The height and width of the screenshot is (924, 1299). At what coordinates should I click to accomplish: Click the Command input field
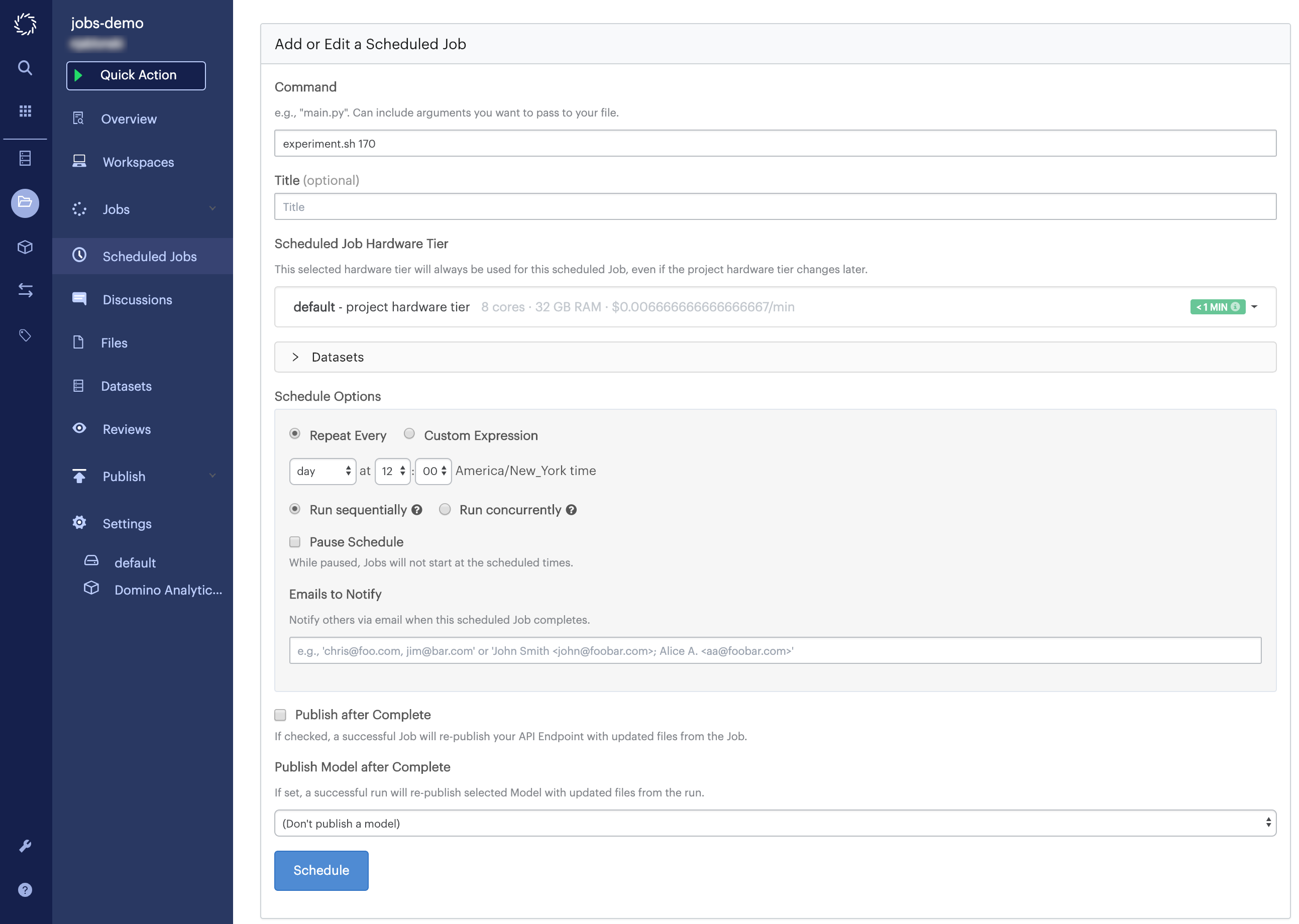[x=775, y=143]
